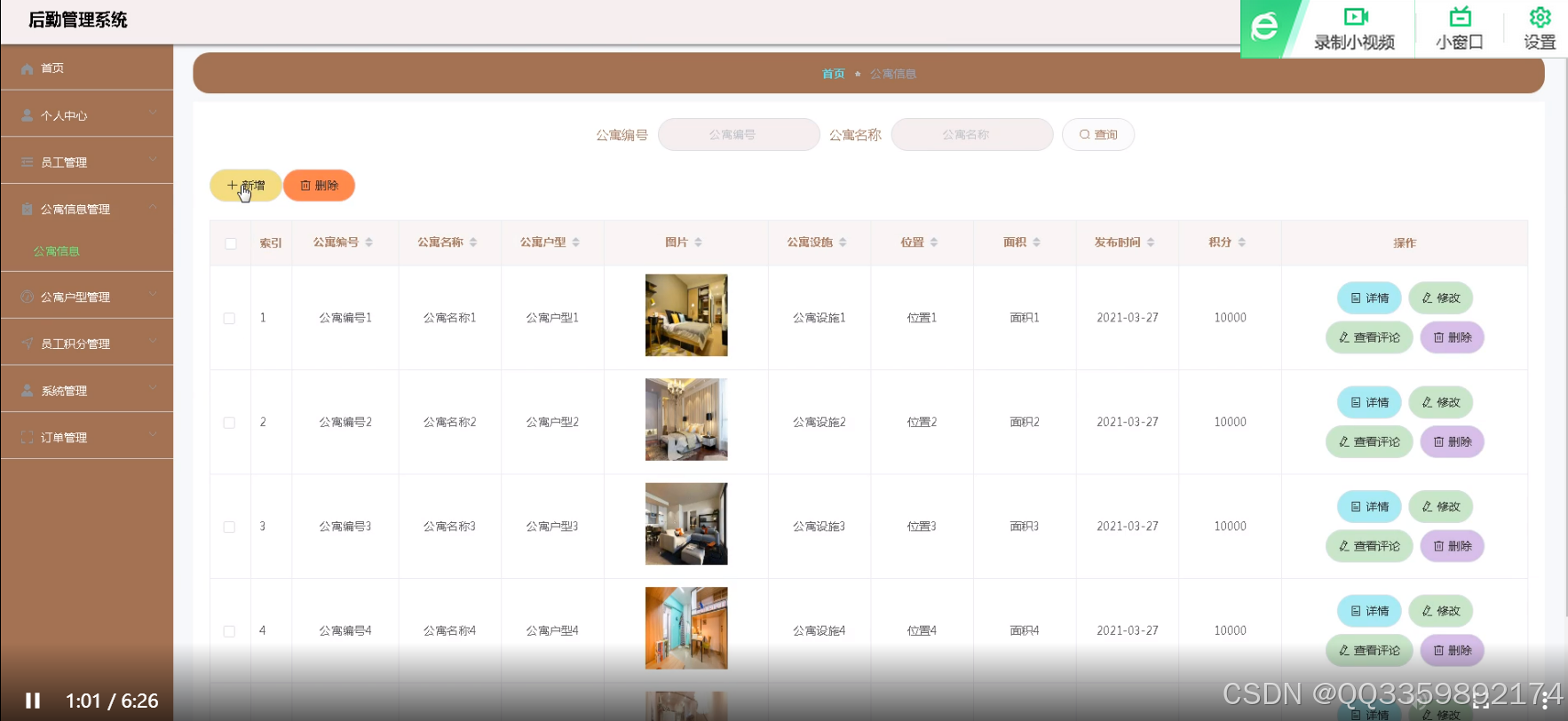Sort the table by the 发布时间 column
This screenshot has height=721, width=1568.
click(1151, 242)
